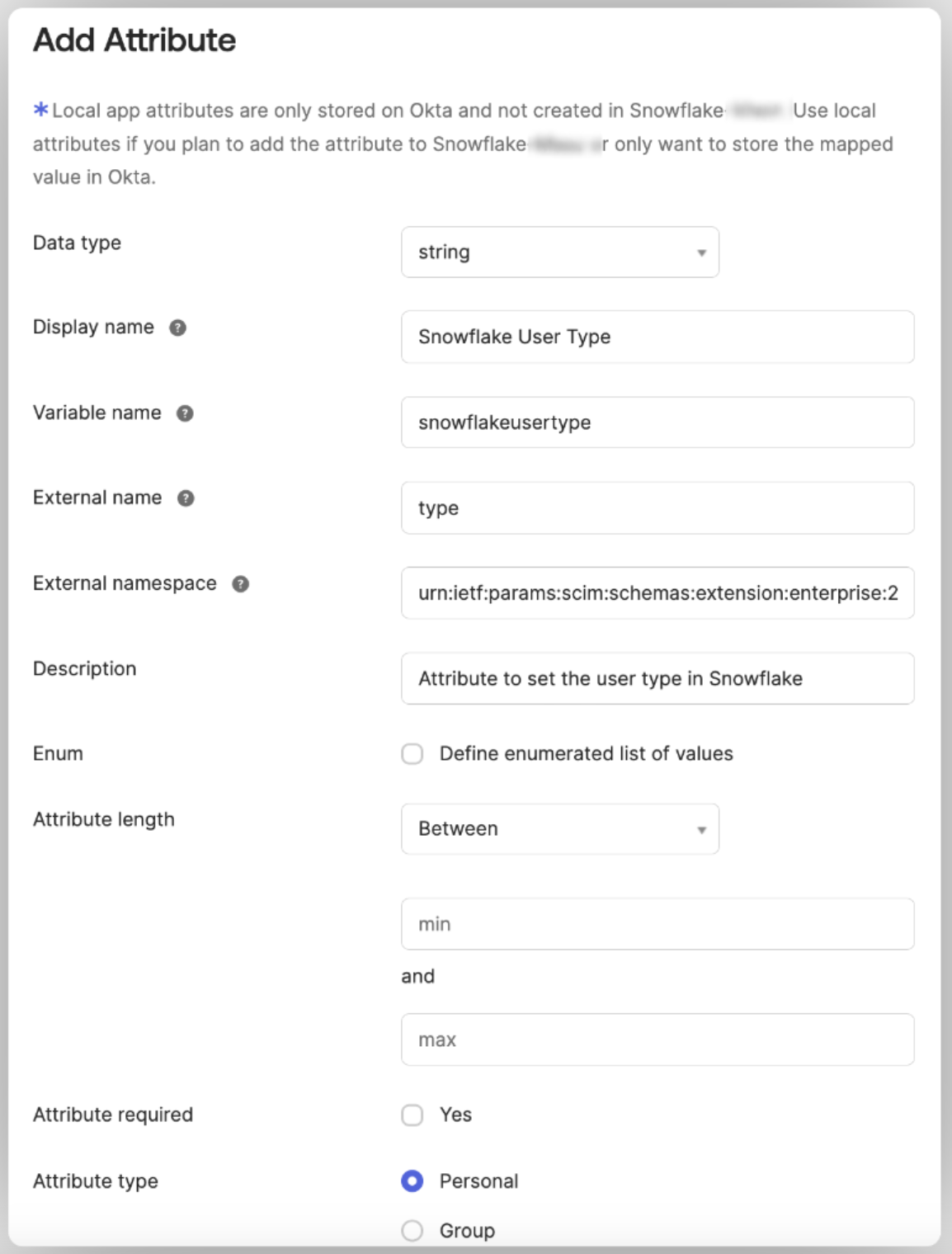
Task: Click the External name field containing type
Action: [657, 508]
